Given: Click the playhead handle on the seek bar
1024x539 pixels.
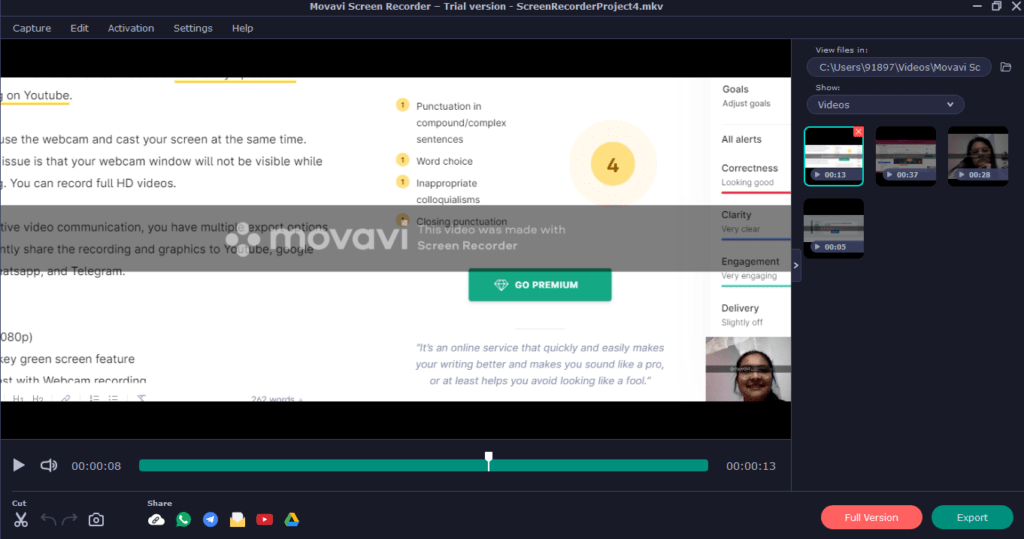Looking at the screenshot, I should pos(488,460).
